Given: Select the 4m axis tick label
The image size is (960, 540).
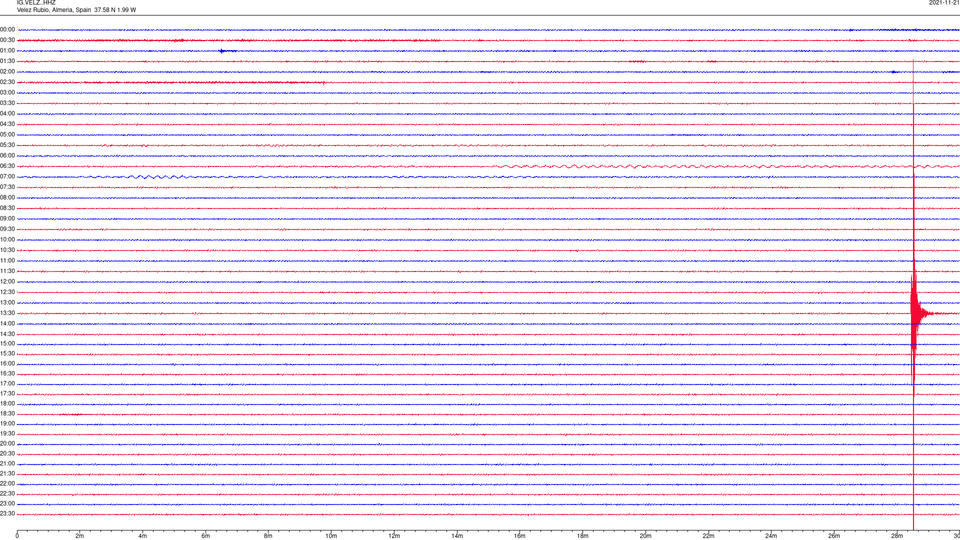Looking at the screenshot, I should pos(143,536).
